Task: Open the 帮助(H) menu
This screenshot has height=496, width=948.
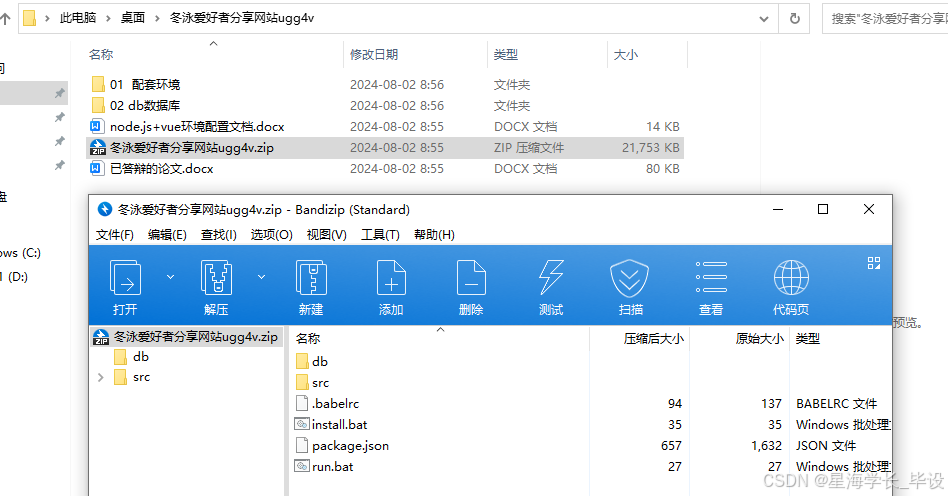Action: pyautogui.click(x=434, y=235)
